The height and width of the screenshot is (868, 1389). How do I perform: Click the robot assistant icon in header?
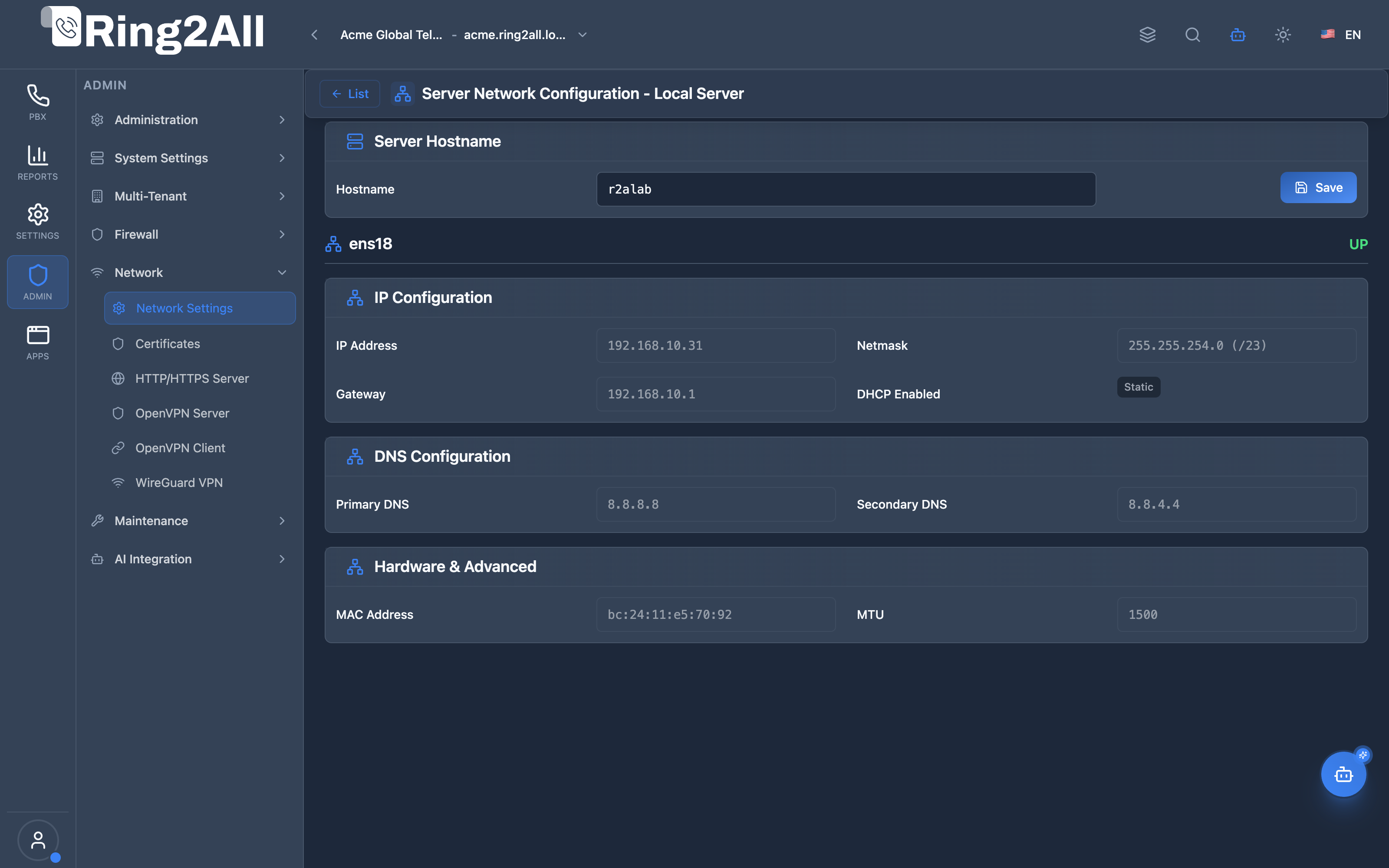[1238, 34]
